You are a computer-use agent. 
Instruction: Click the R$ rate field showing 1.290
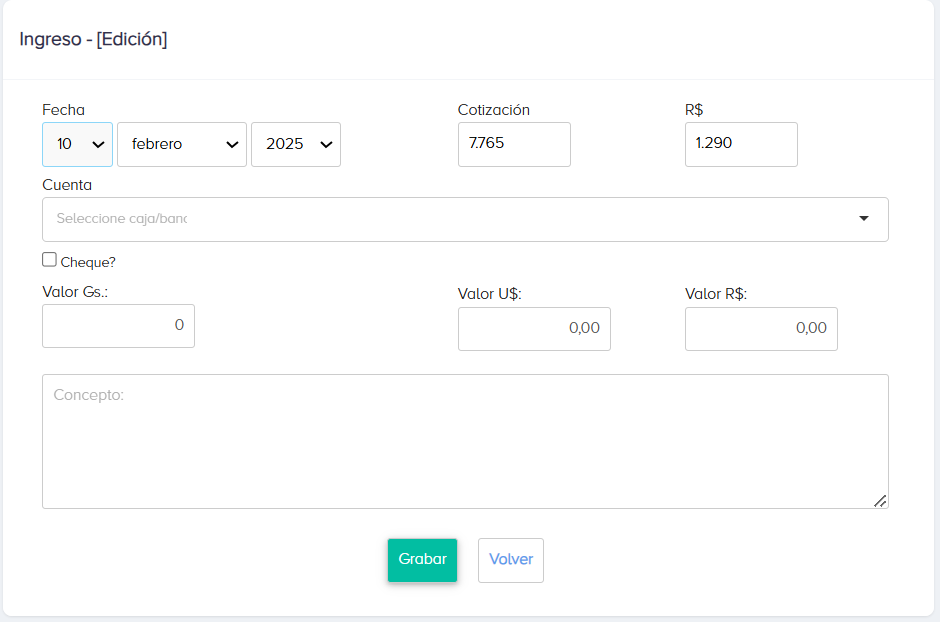740,144
